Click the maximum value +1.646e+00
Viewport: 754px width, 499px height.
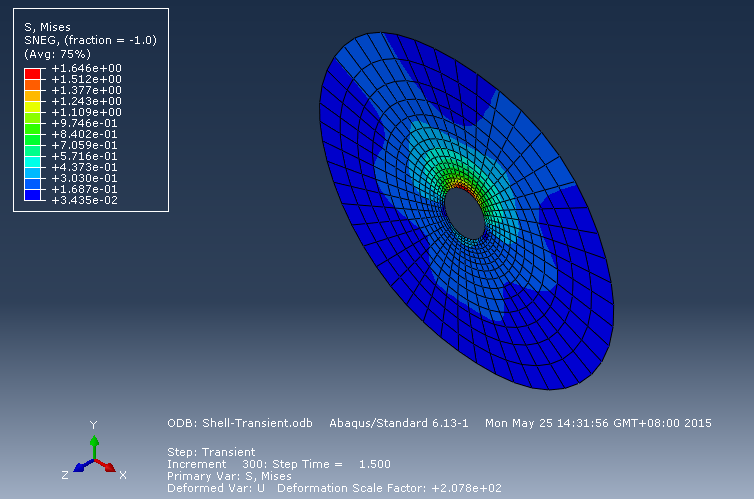click(87, 68)
